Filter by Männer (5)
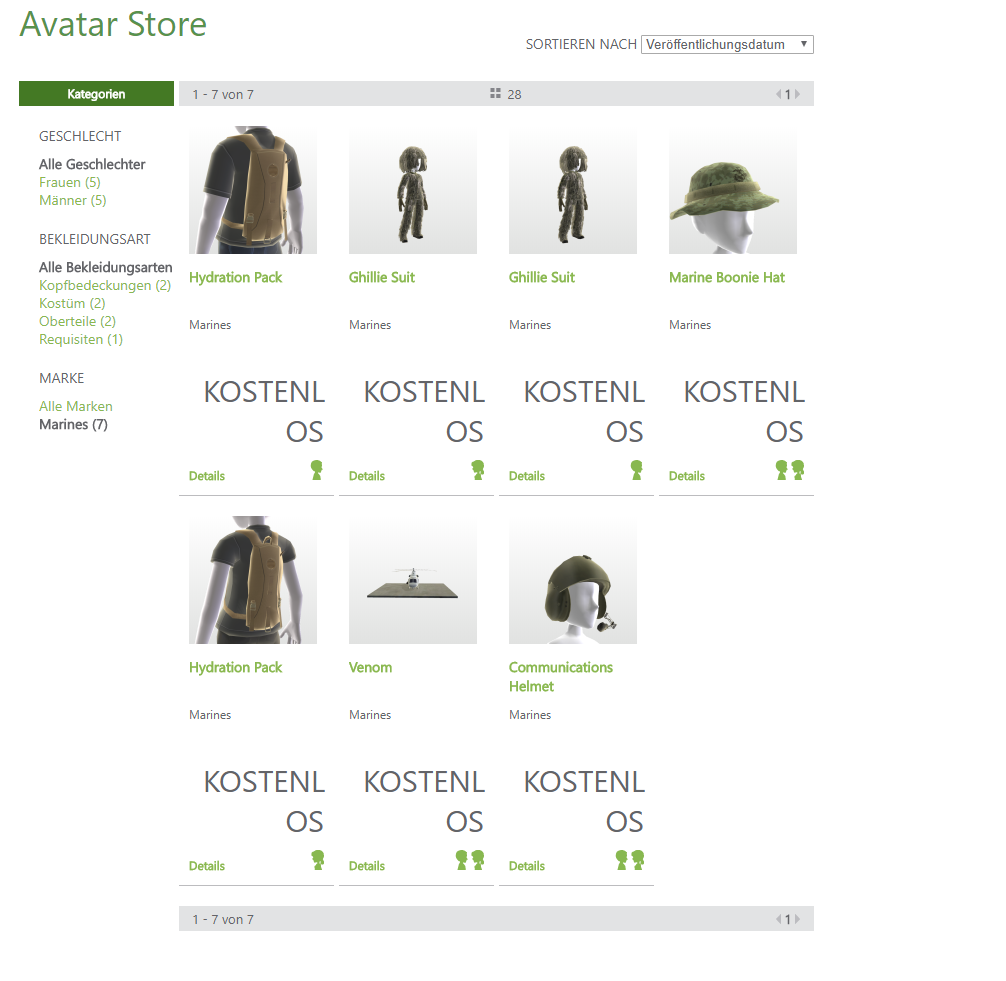 [72, 200]
